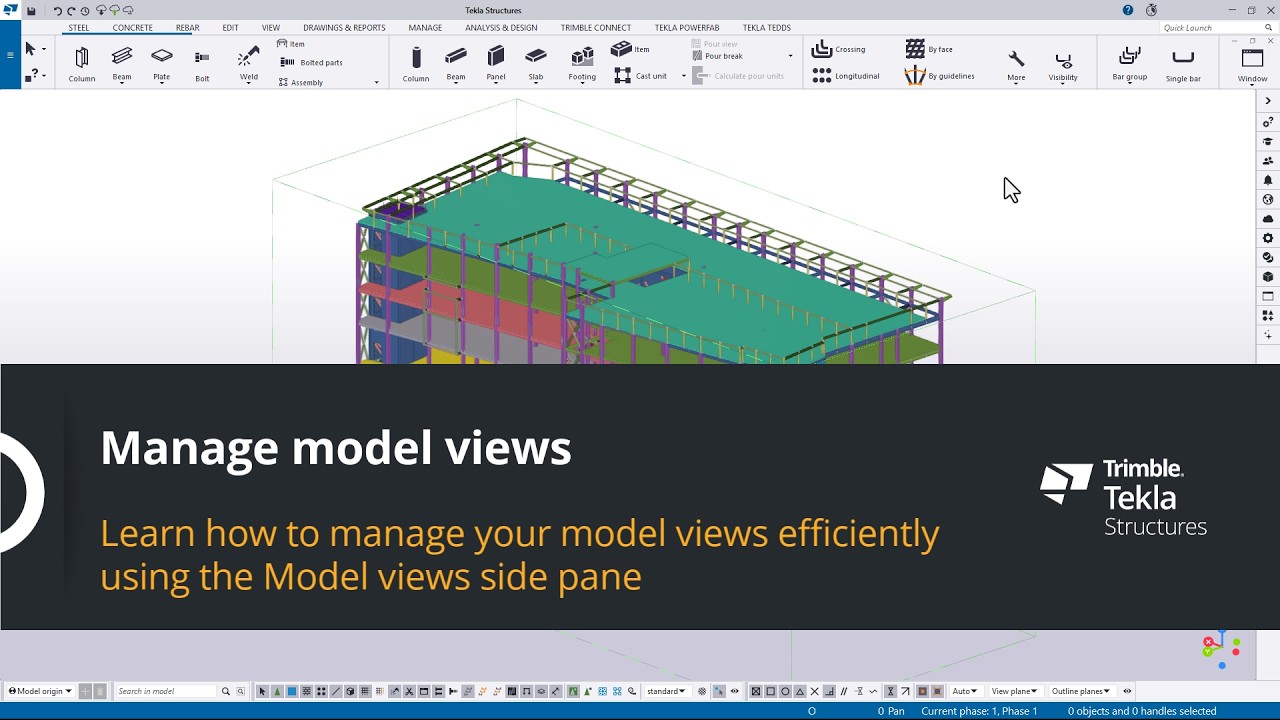This screenshot has width=1280, height=720.
Task: Open the Help question mark icon
Action: click(1128, 10)
